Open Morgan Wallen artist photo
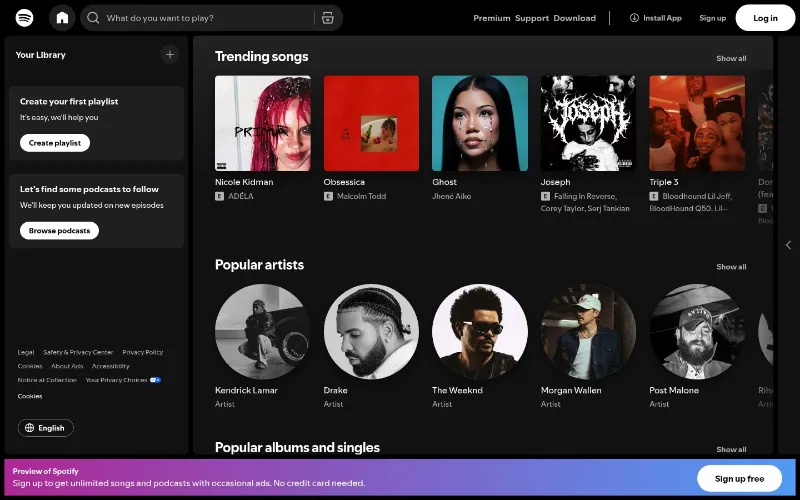Screen dimensions: 800x500 pyautogui.click(x=588, y=332)
